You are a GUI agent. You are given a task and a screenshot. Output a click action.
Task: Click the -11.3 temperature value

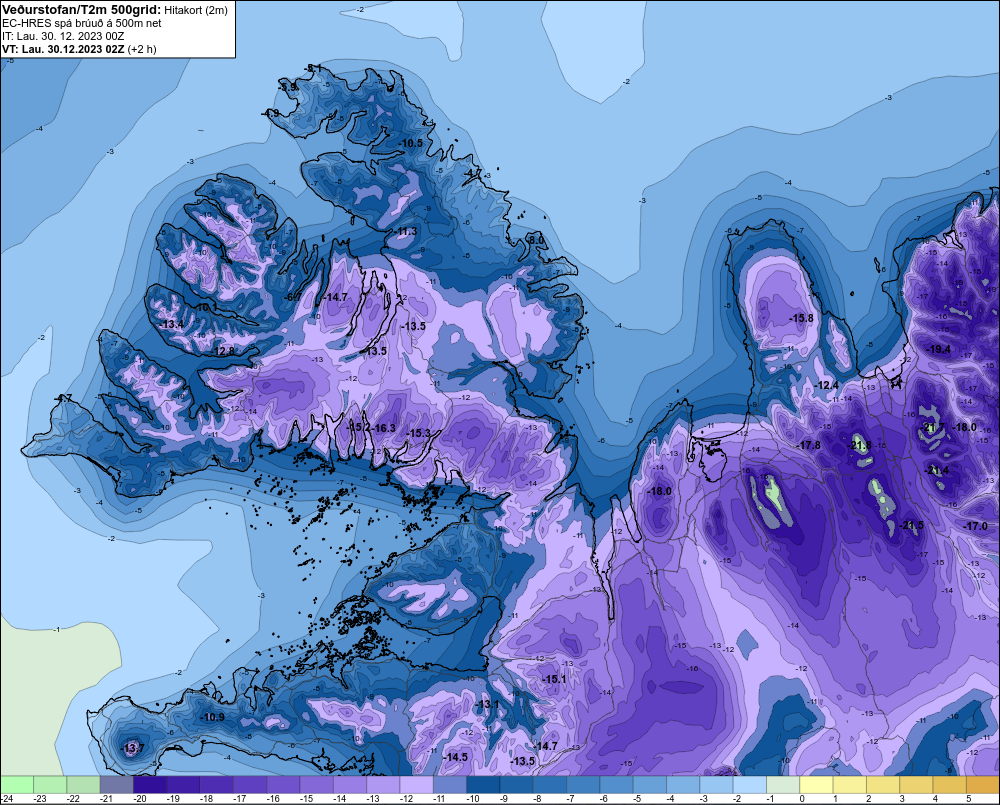point(406,231)
